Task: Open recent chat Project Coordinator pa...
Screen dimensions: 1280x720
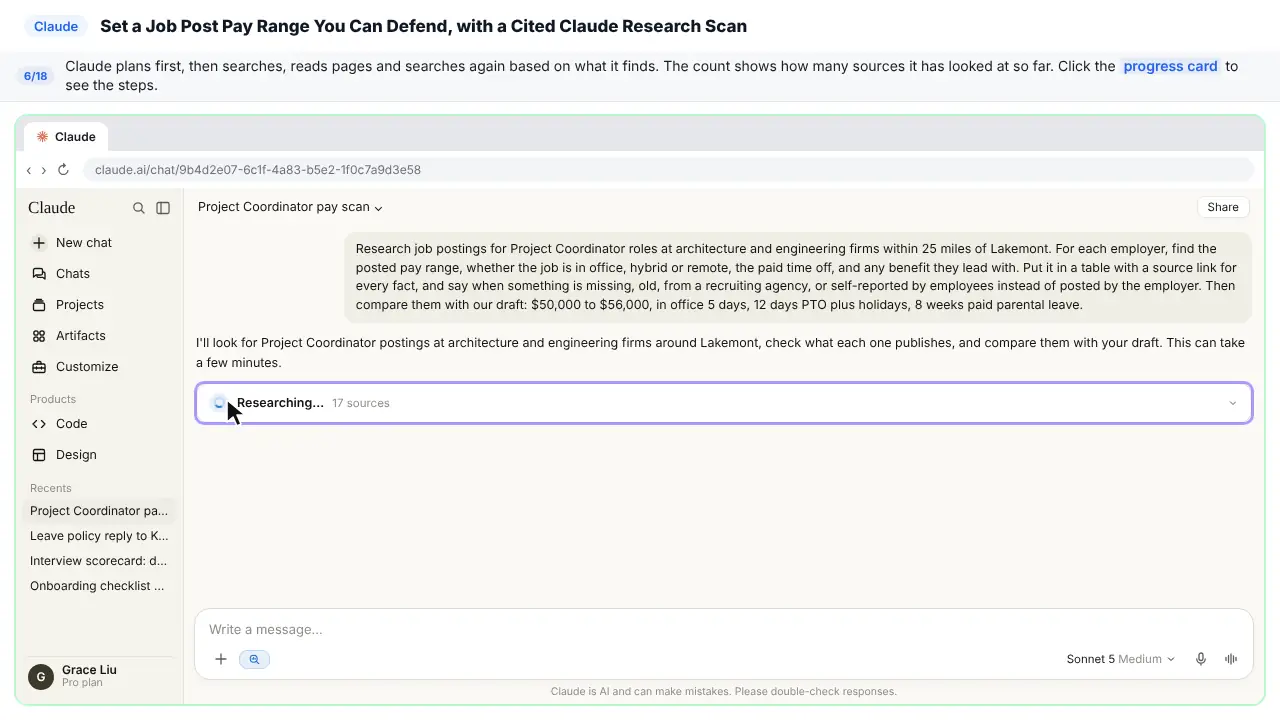Action: 99,511
